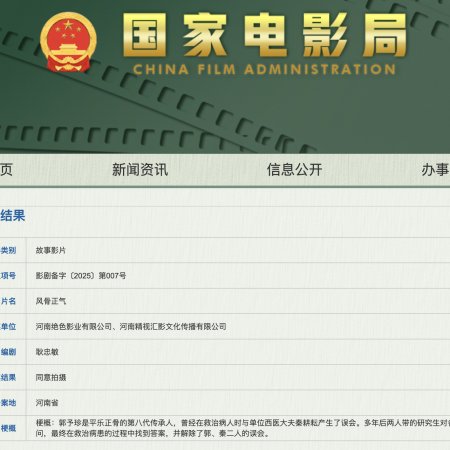
Task: Click the 编剧 row label
Action: pyautogui.click(x=8, y=352)
